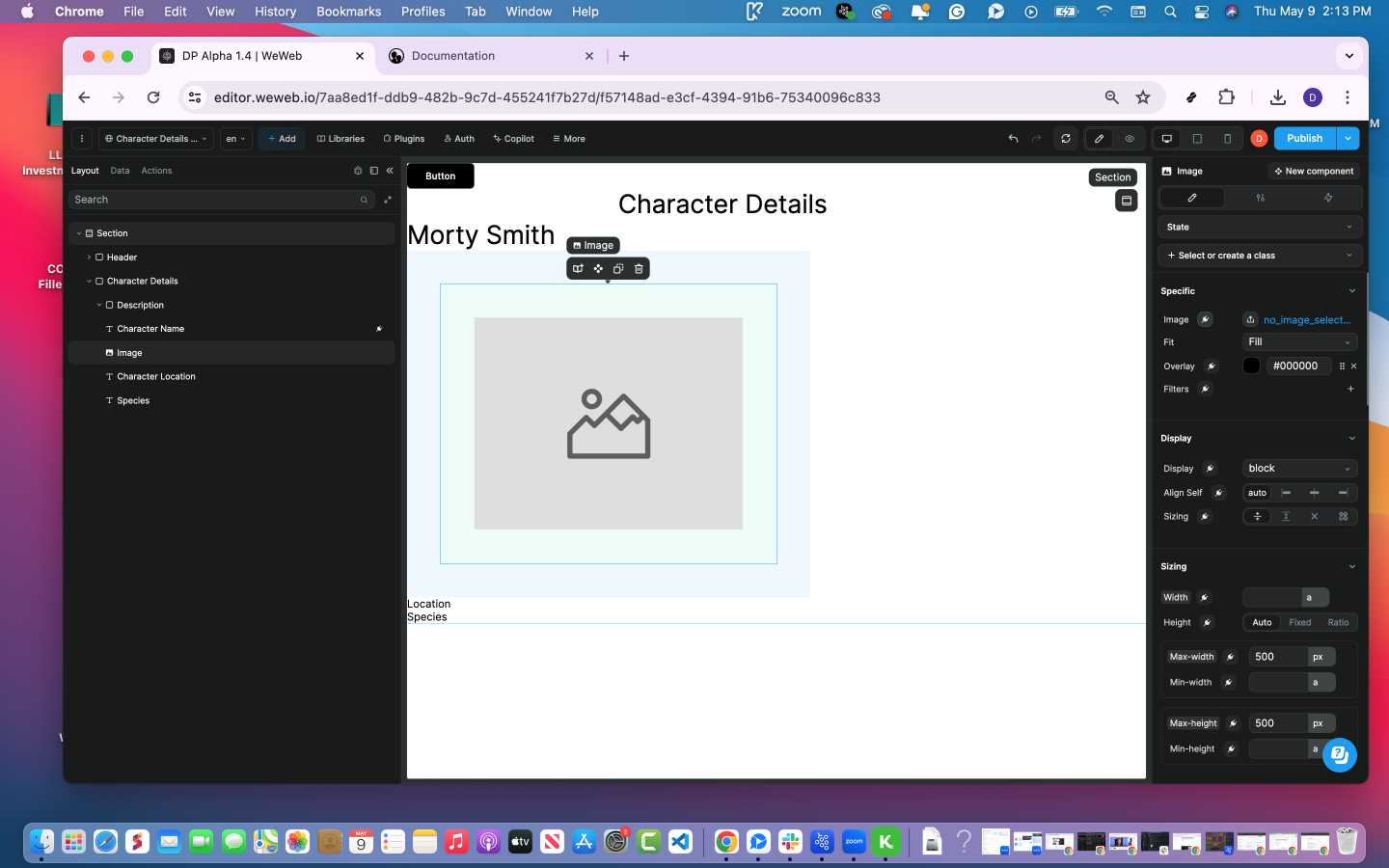The height and width of the screenshot is (868, 1389).
Task: Open the Display dropdown showing block
Action: [x=1299, y=469]
